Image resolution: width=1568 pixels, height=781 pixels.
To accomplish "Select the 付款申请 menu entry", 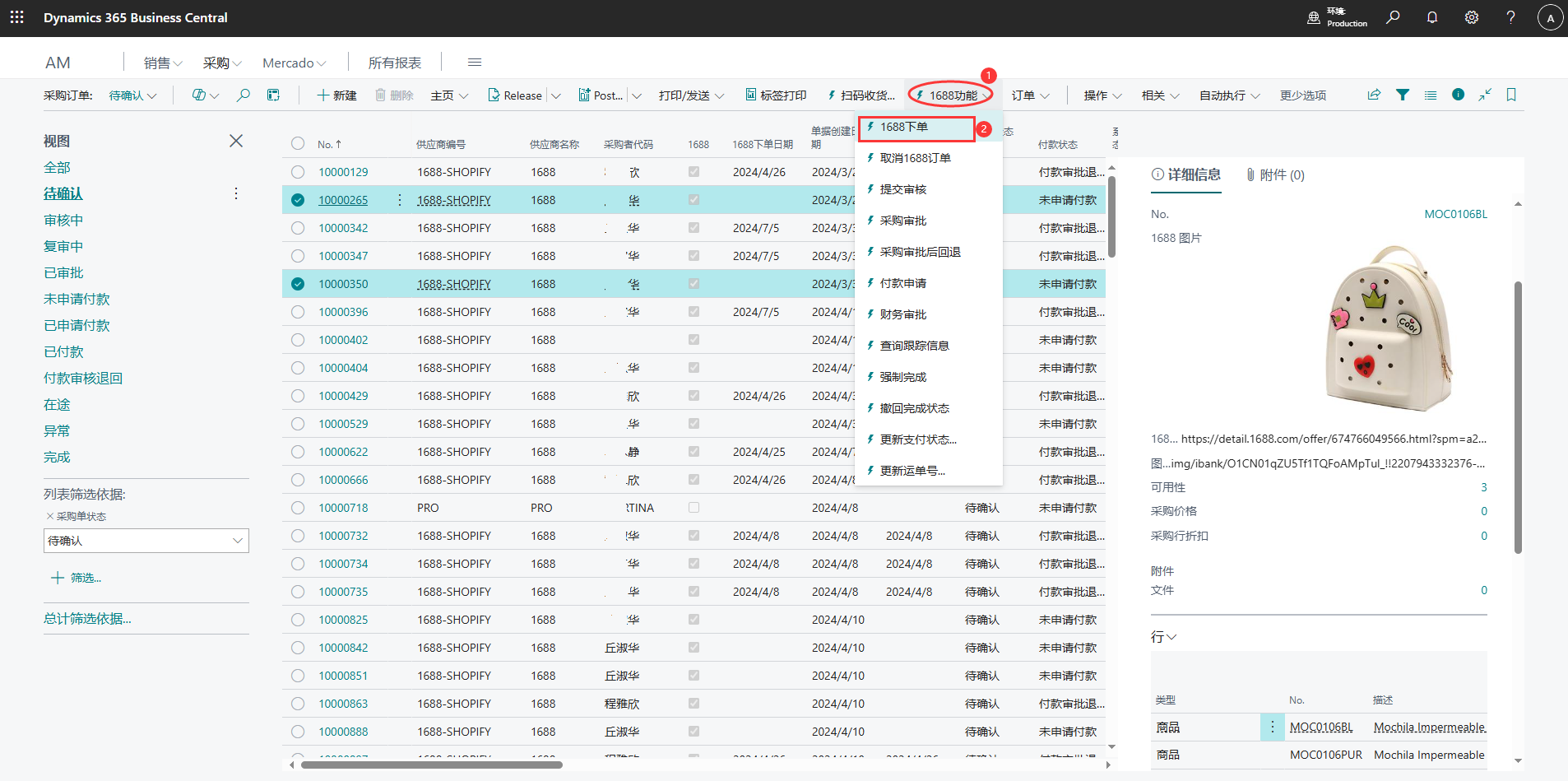I will pos(902,283).
